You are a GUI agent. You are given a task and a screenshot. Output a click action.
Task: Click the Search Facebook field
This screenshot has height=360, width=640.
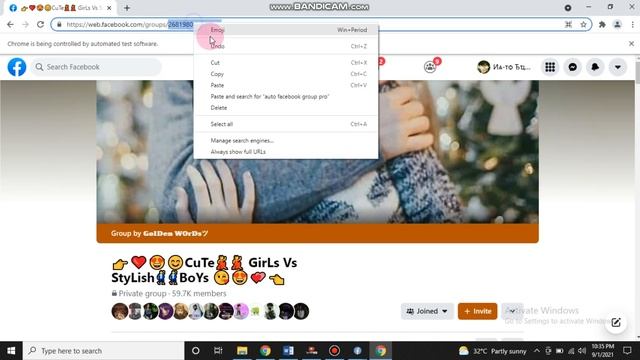pos(96,67)
